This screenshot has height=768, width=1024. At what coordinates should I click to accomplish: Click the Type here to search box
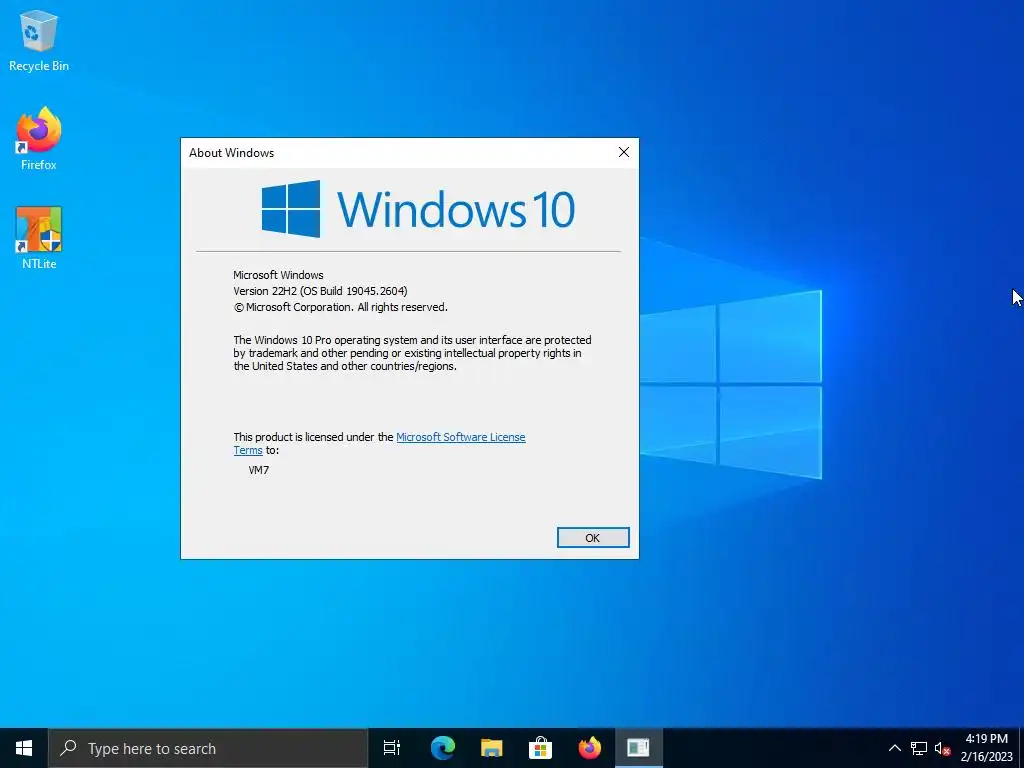point(208,748)
